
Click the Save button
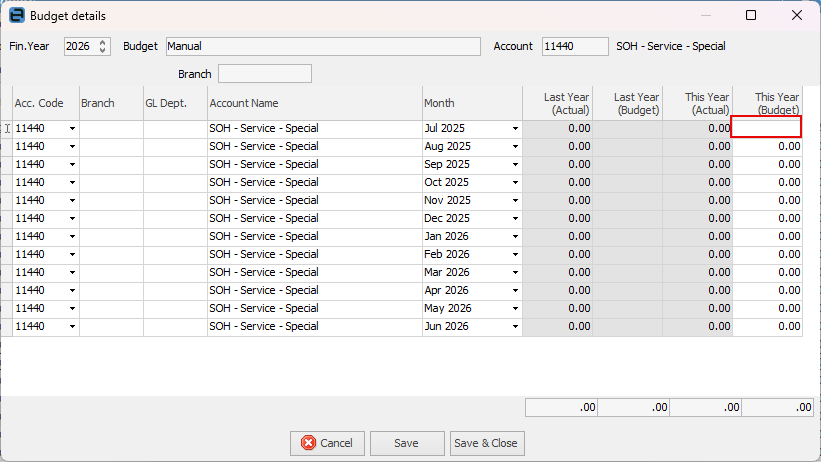(x=407, y=443)
